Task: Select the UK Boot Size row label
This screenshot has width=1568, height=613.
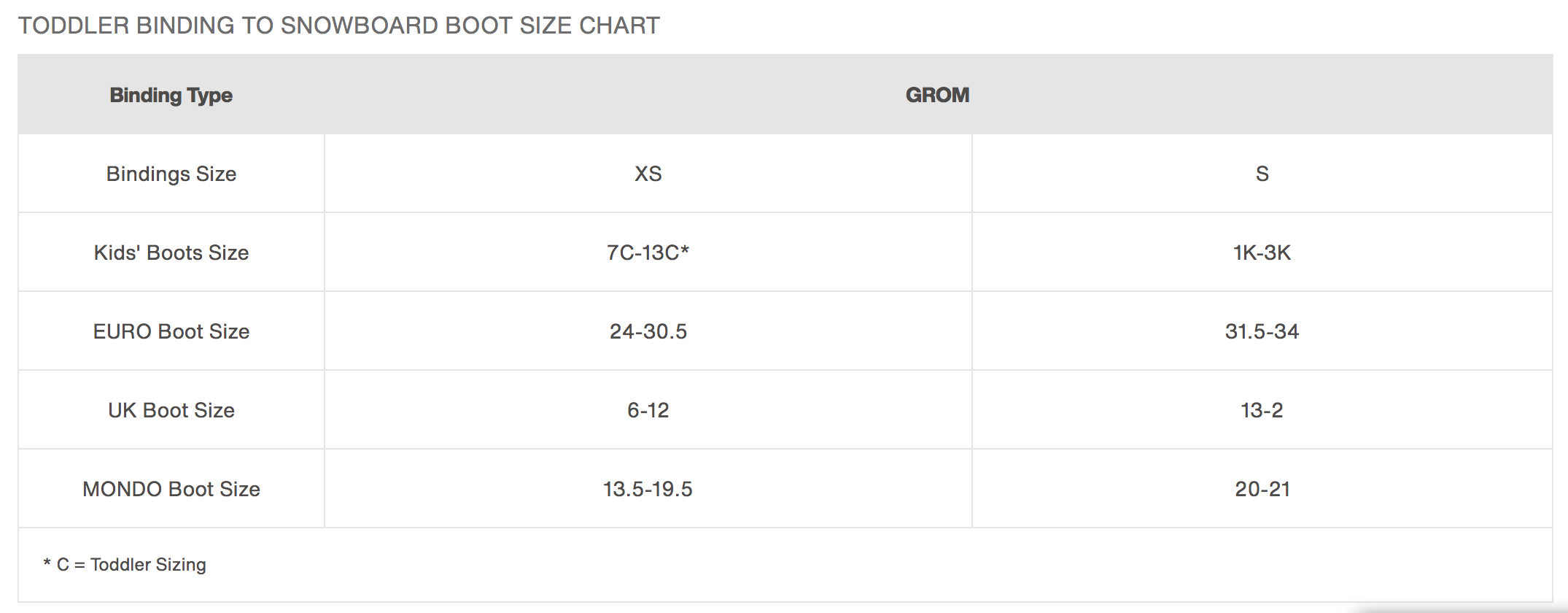Action: pyautogui.click(x=171, y=410)
